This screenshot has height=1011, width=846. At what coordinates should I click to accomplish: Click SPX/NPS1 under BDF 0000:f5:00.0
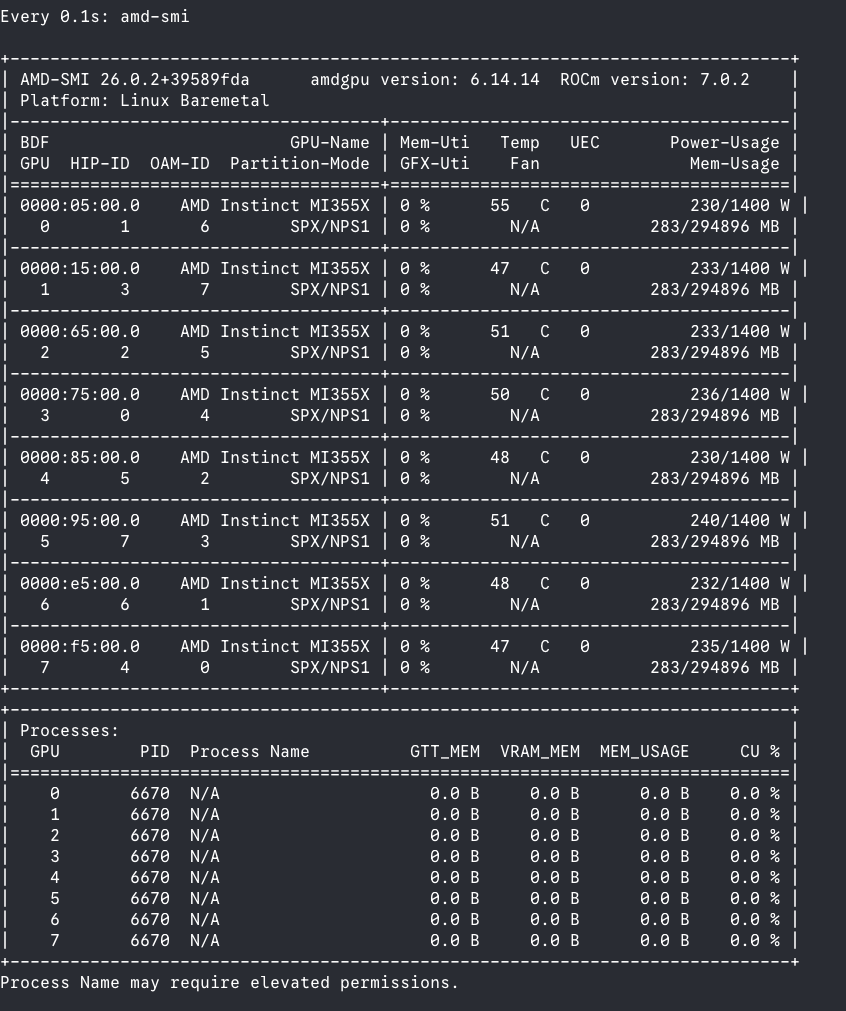[330, 667]
